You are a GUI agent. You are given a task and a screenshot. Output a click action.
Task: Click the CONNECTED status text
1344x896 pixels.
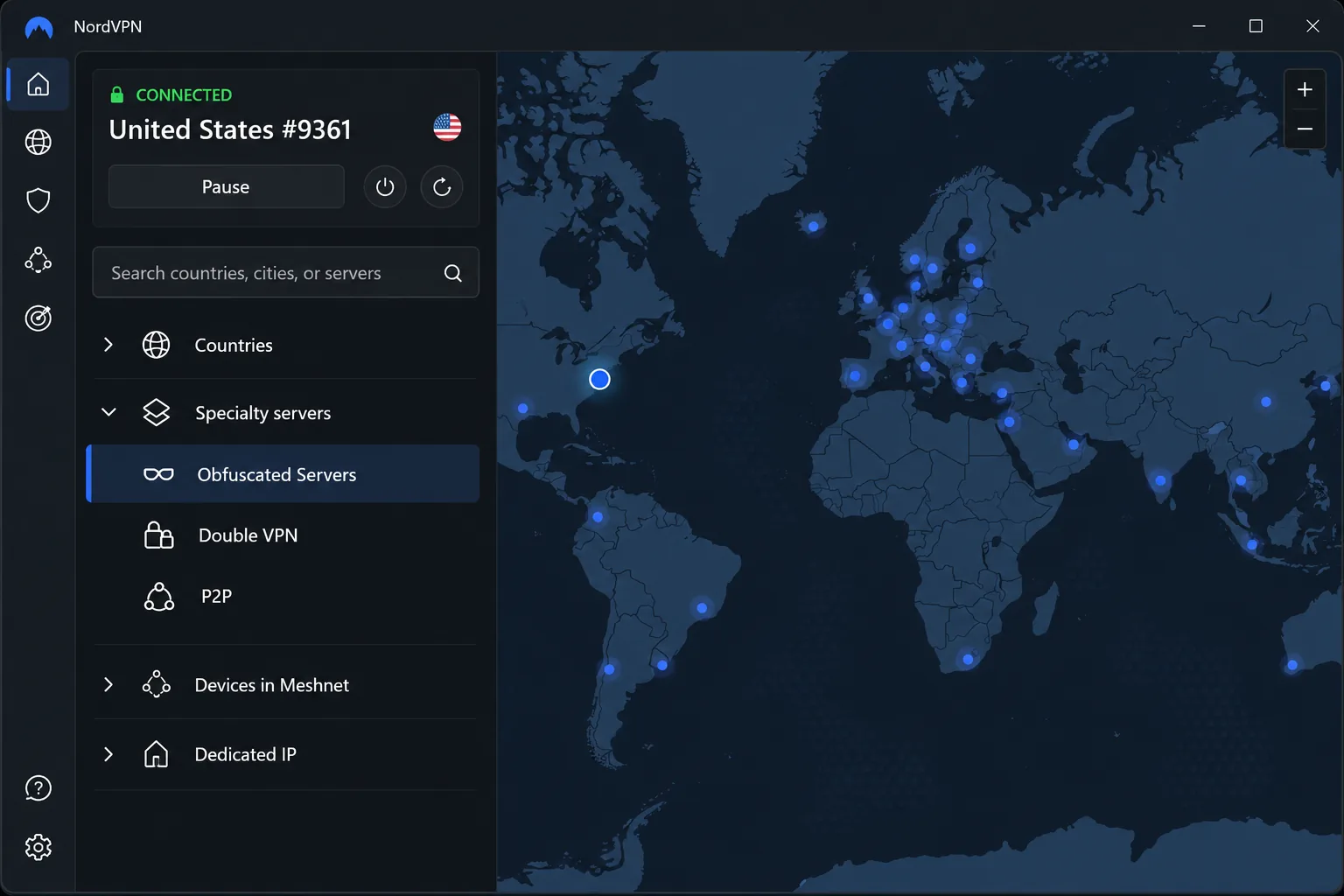click(x=184, y=94)
